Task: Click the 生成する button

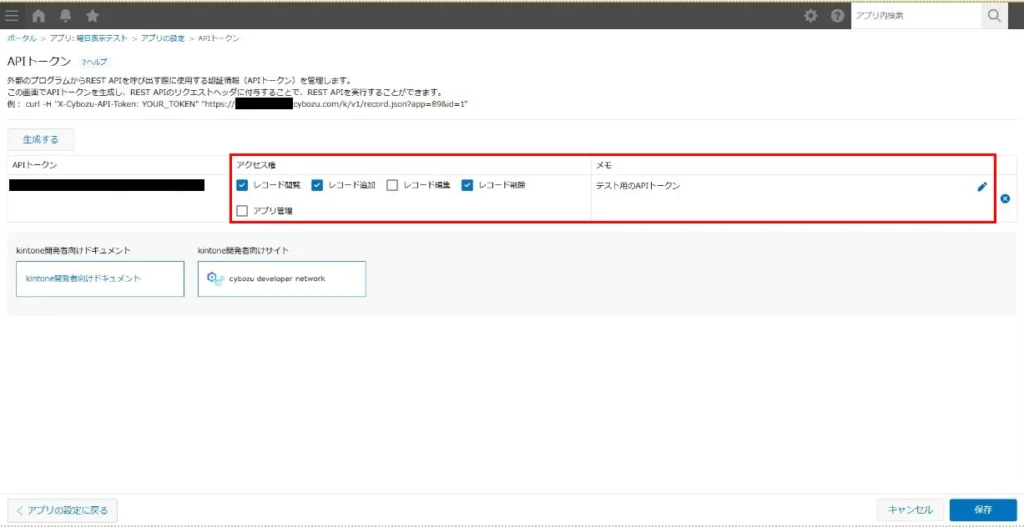Action: (40, 140)
